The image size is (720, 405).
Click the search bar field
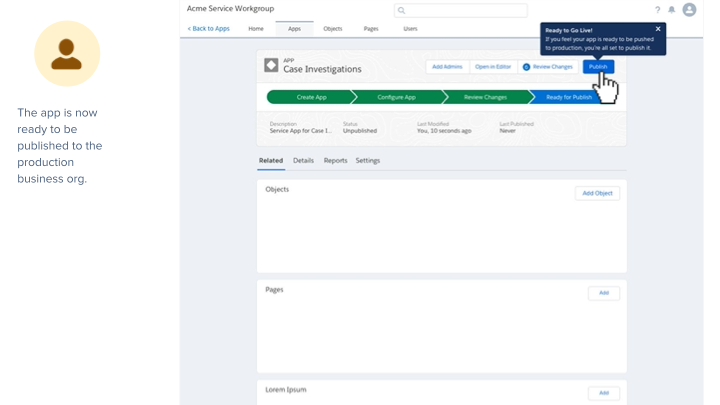[x=460, y=10]
